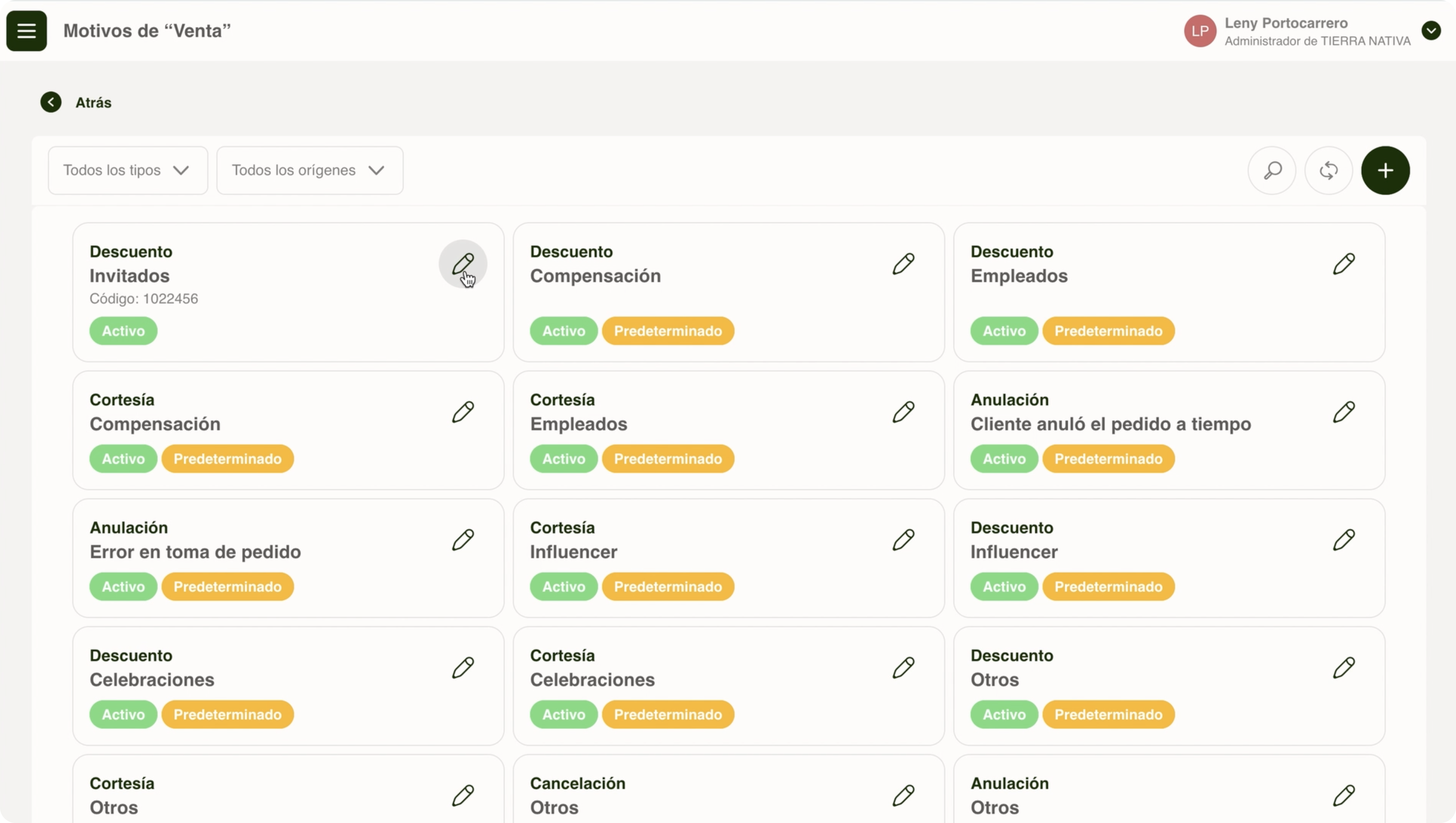This screenshot has height=823, width=1456.
Task: Edit the Cortesía Celebraciones motivo
Action: coord(903,667)
